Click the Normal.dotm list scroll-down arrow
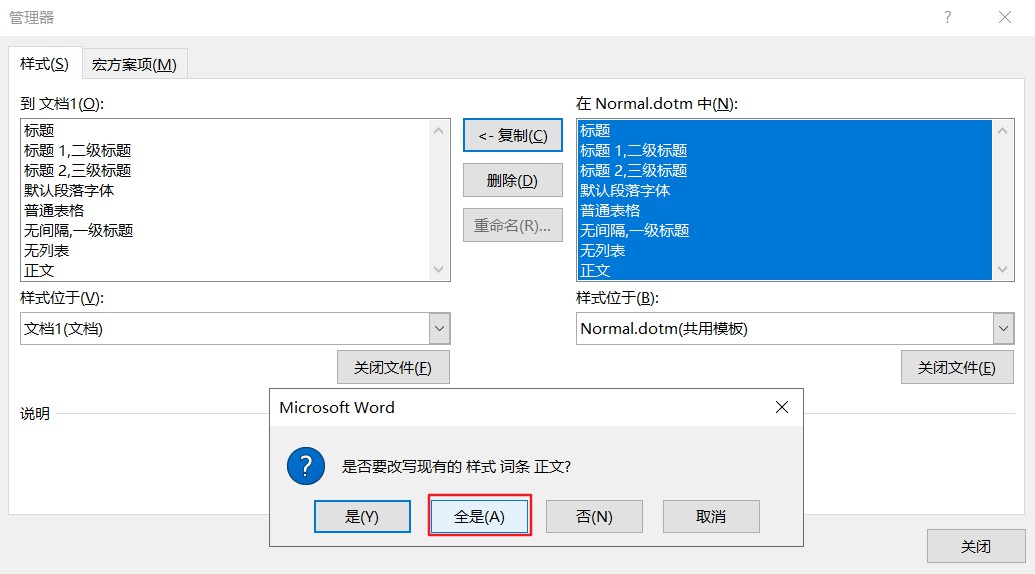Image resolution: width=1035 pixels, height=574 pixels. (x=1003, y=269)
